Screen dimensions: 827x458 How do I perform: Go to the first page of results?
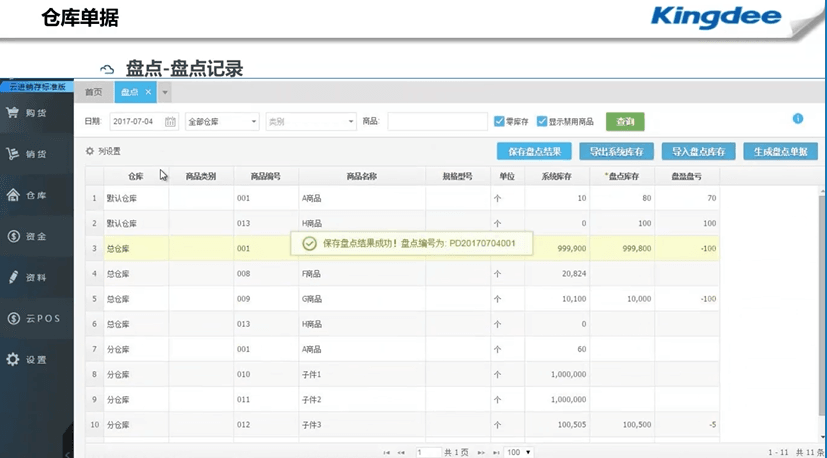click(x=387, y=452)
